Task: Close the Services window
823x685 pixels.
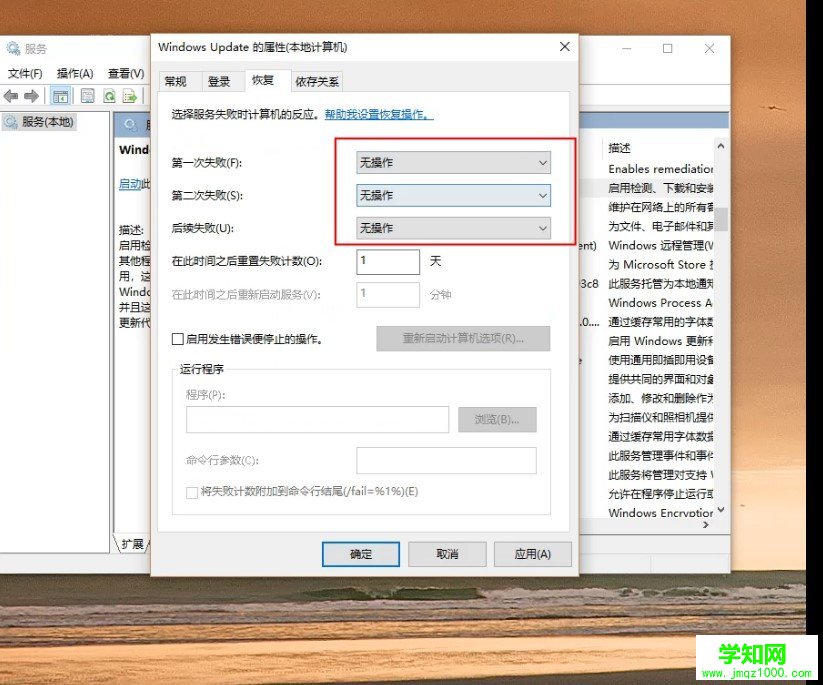Action: tap(709, 48)
